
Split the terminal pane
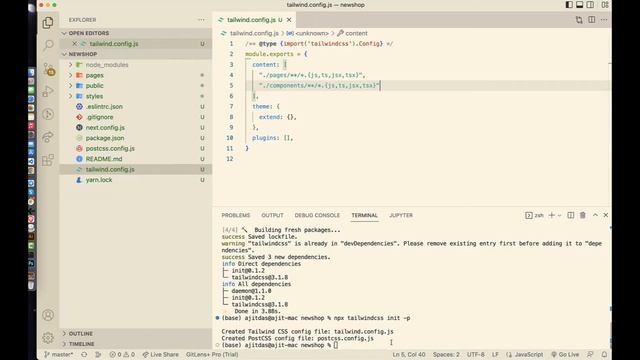click(571, 215)
